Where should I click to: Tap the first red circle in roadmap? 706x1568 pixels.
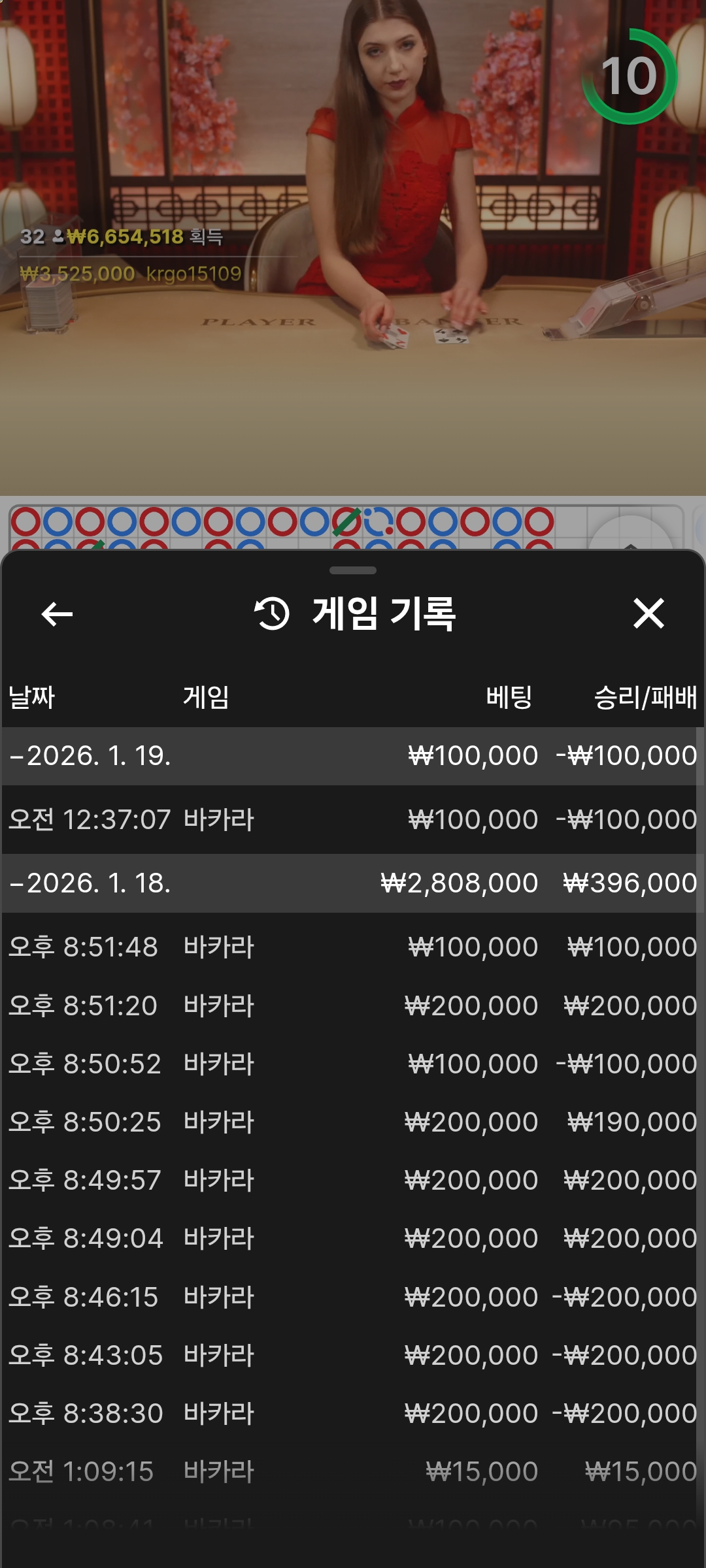[x=26, y=522]
